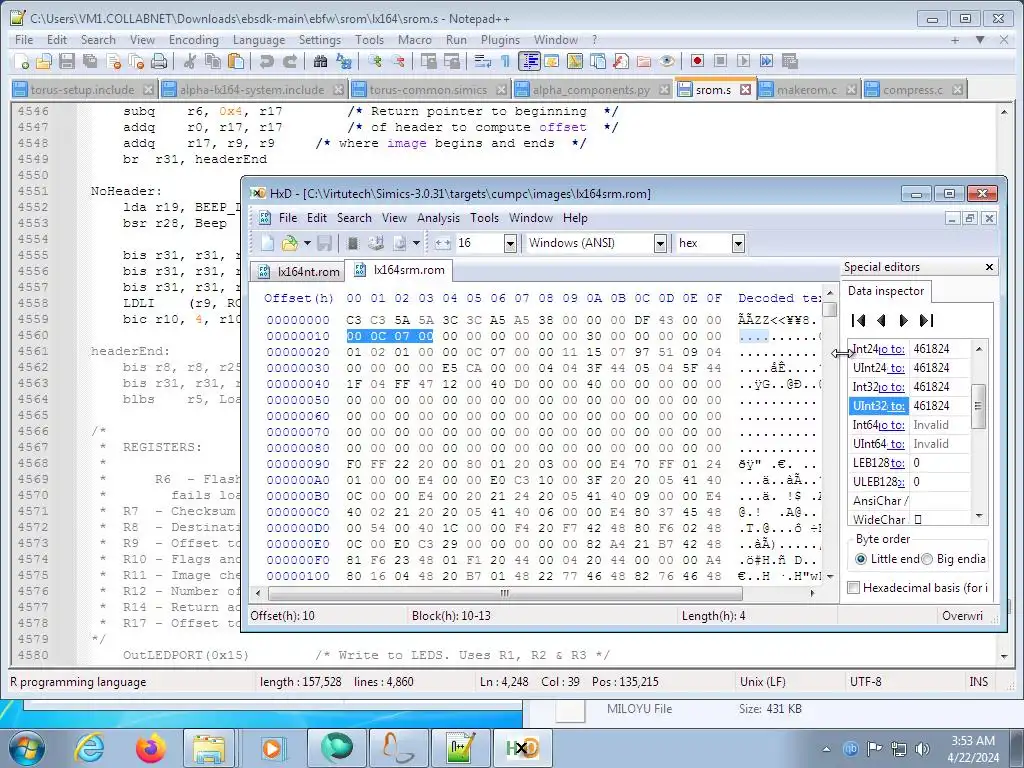
Task: Open Notepad++ Encoding menu
Action: tap(194, 40)
